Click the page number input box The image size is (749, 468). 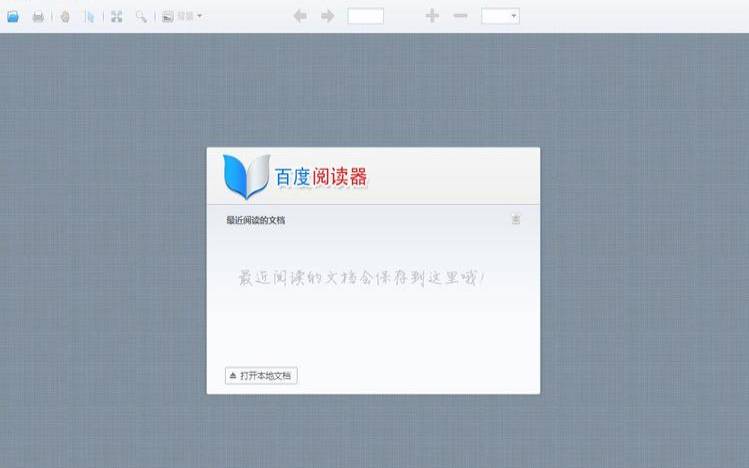(x=365, y=16)
